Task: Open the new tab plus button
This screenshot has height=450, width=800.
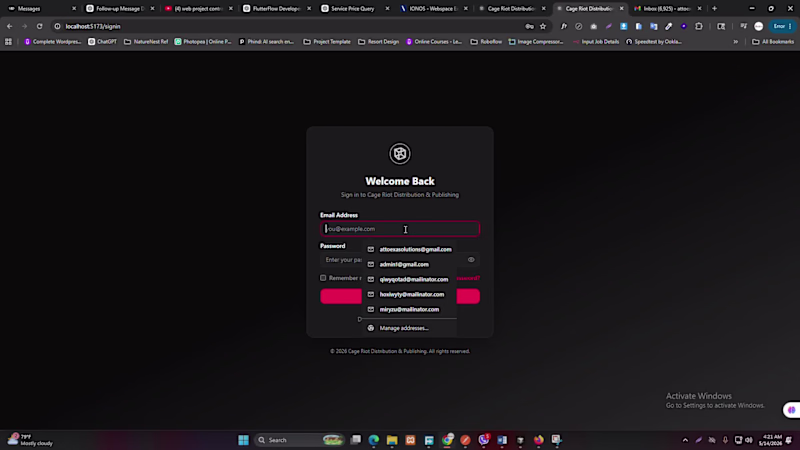Action: click(714, 8)
